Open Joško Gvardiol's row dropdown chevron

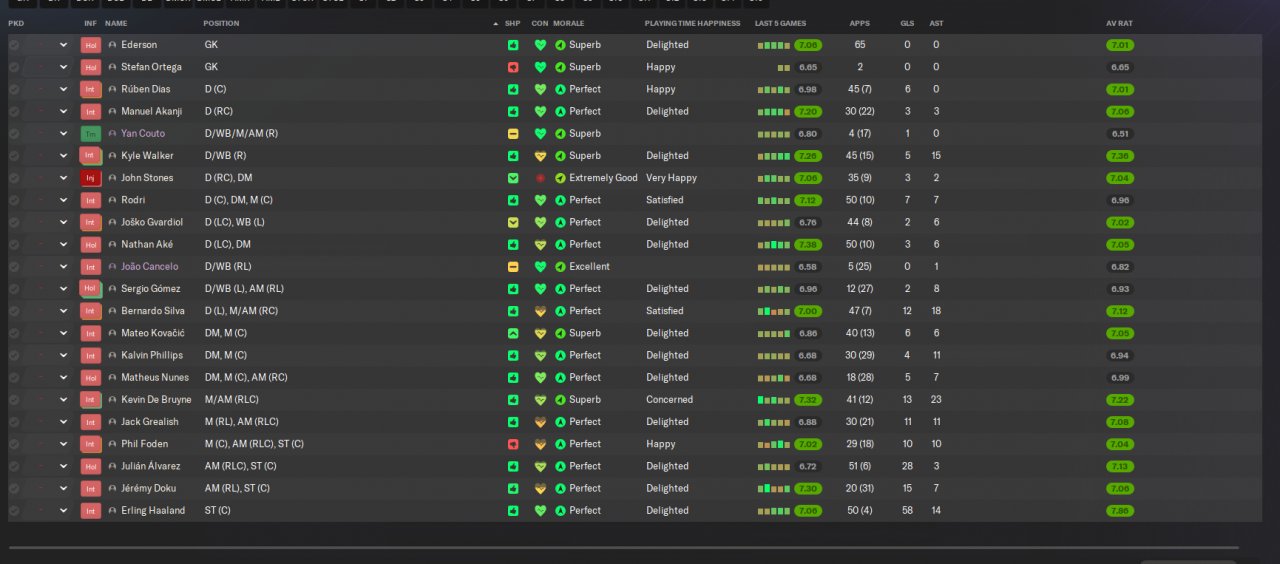[63, 222]
